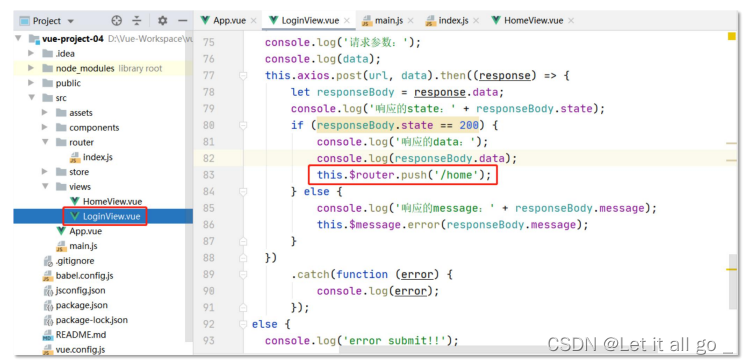The image size is (748, 364).
Task: Expand the components folder
Action: pyautogui.click(x=45, y=127)
